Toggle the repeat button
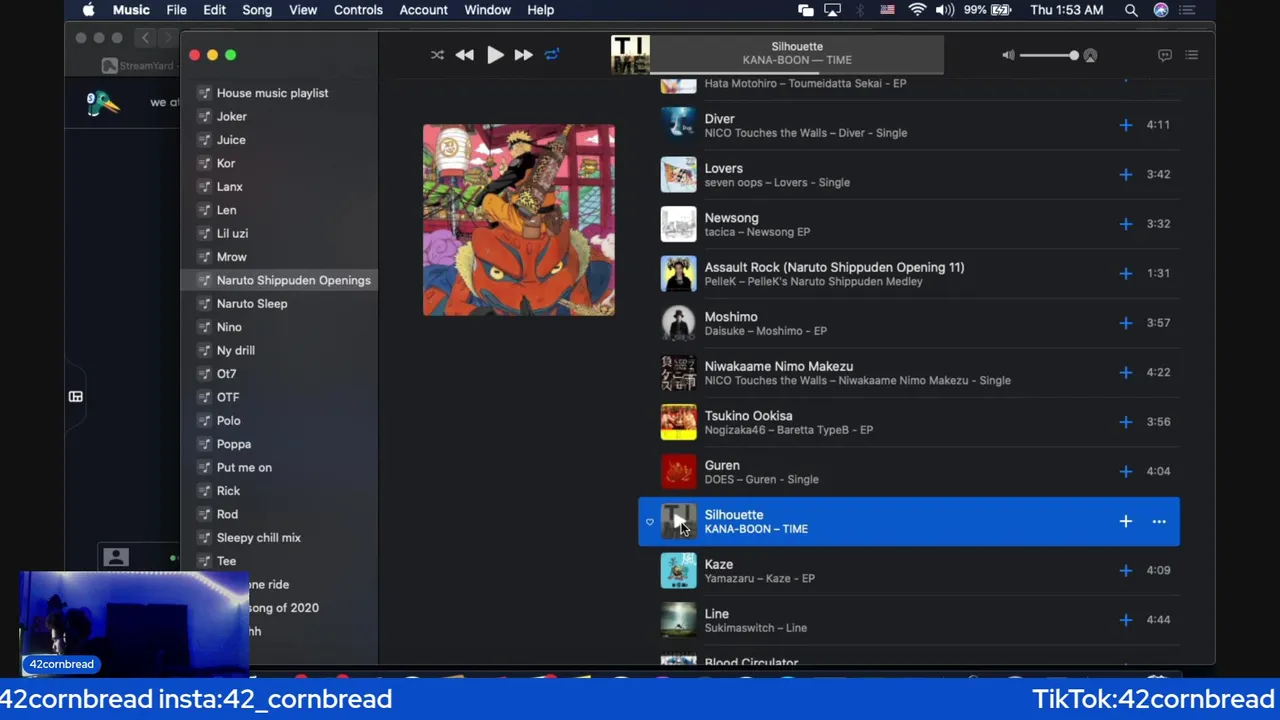The height and width of the screenshot is (720, 1280). point(552,55)
